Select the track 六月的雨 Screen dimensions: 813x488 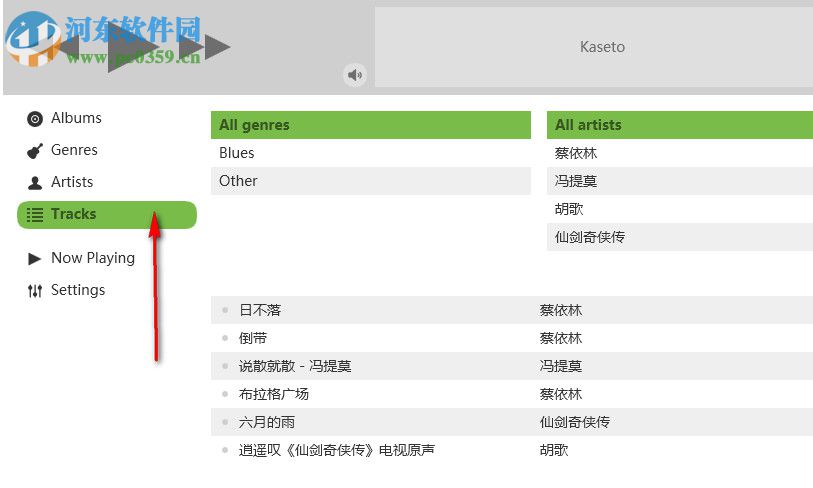coord(512,422)
